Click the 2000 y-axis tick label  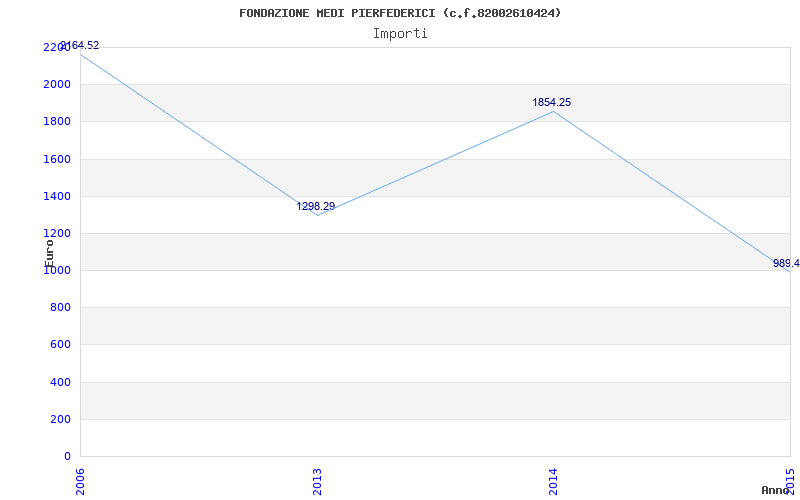pyautogui.click(x=57, y=85)
